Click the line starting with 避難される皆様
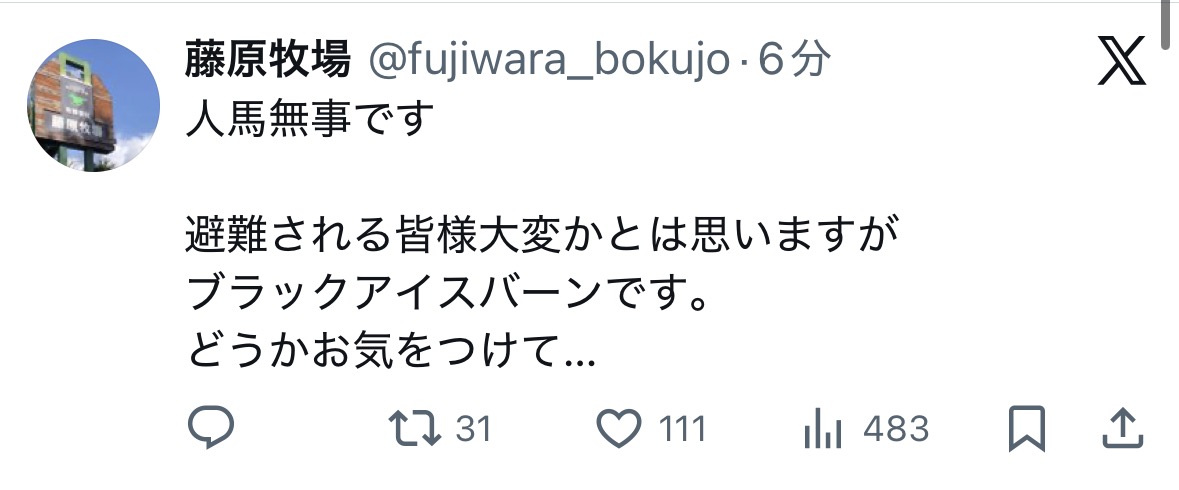1179x490 pixels. tap(542, 235)
